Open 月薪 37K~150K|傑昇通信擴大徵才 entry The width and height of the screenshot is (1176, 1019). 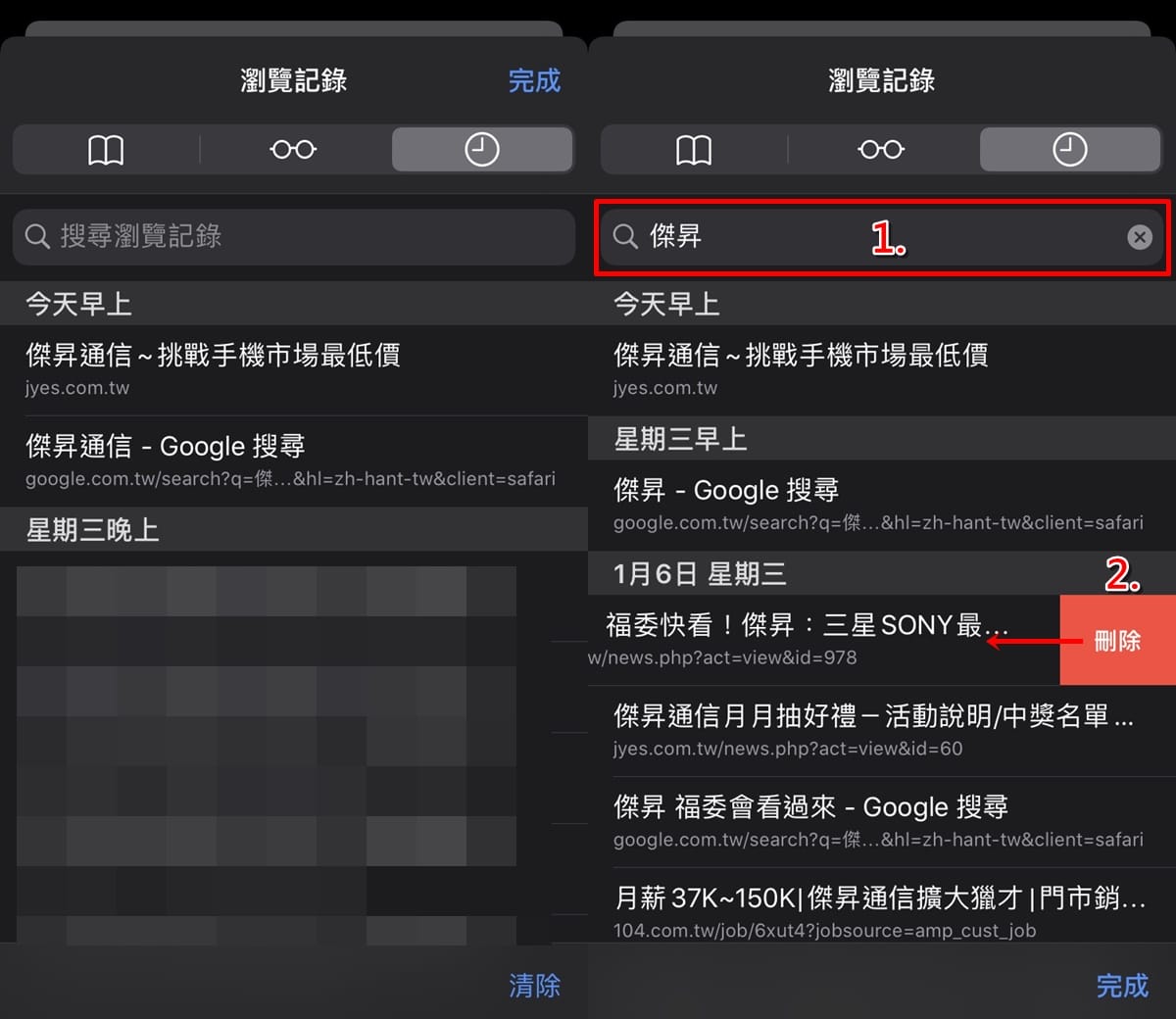point(882,906)
